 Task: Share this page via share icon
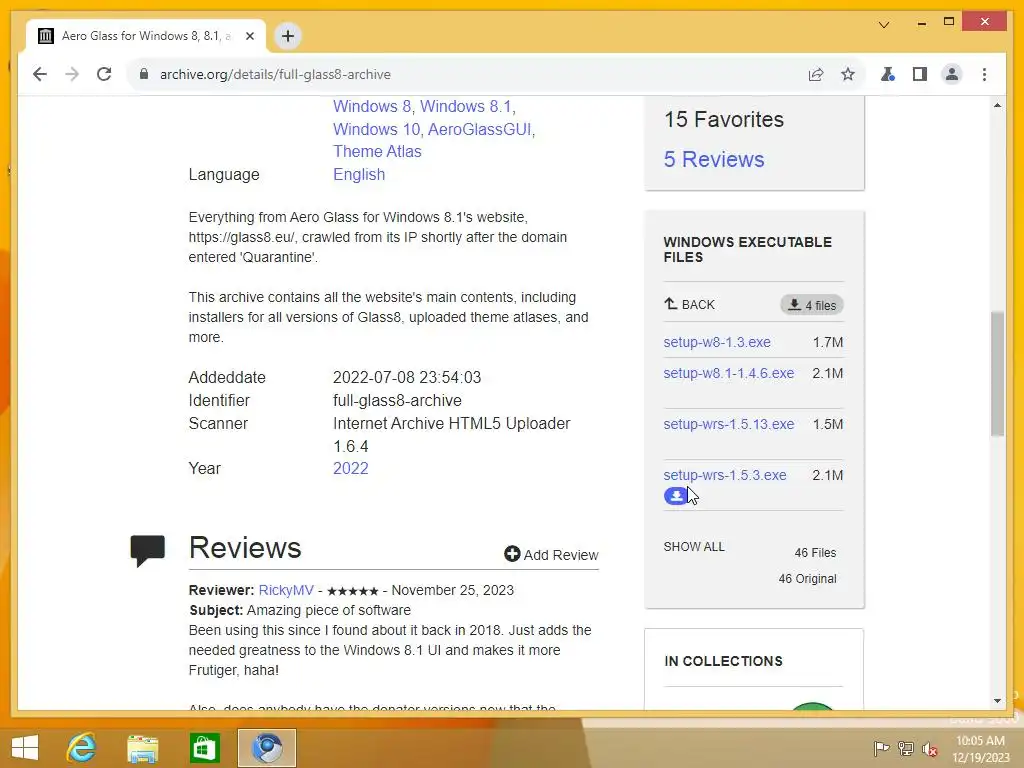[x=816, y=74]
